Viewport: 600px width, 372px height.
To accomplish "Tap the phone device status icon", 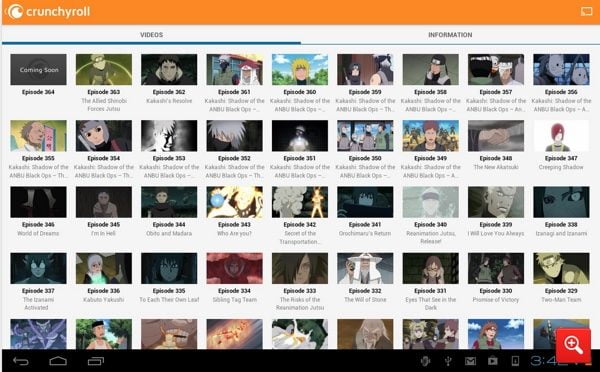I will click(x=515, y=361).
